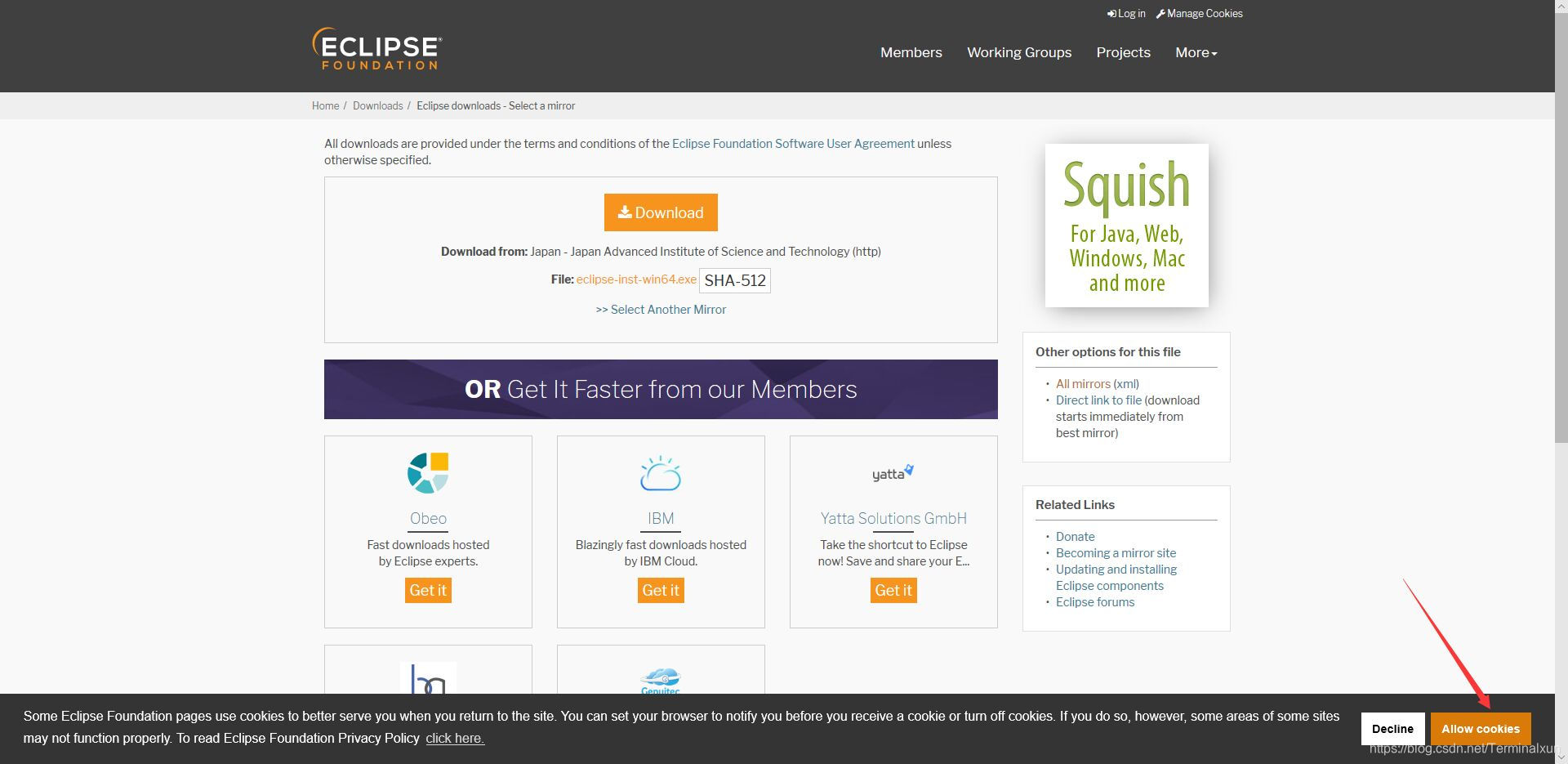Go to Downloads breadcrumb
This screenshot has width=1568, height=764.
(377, 105)
